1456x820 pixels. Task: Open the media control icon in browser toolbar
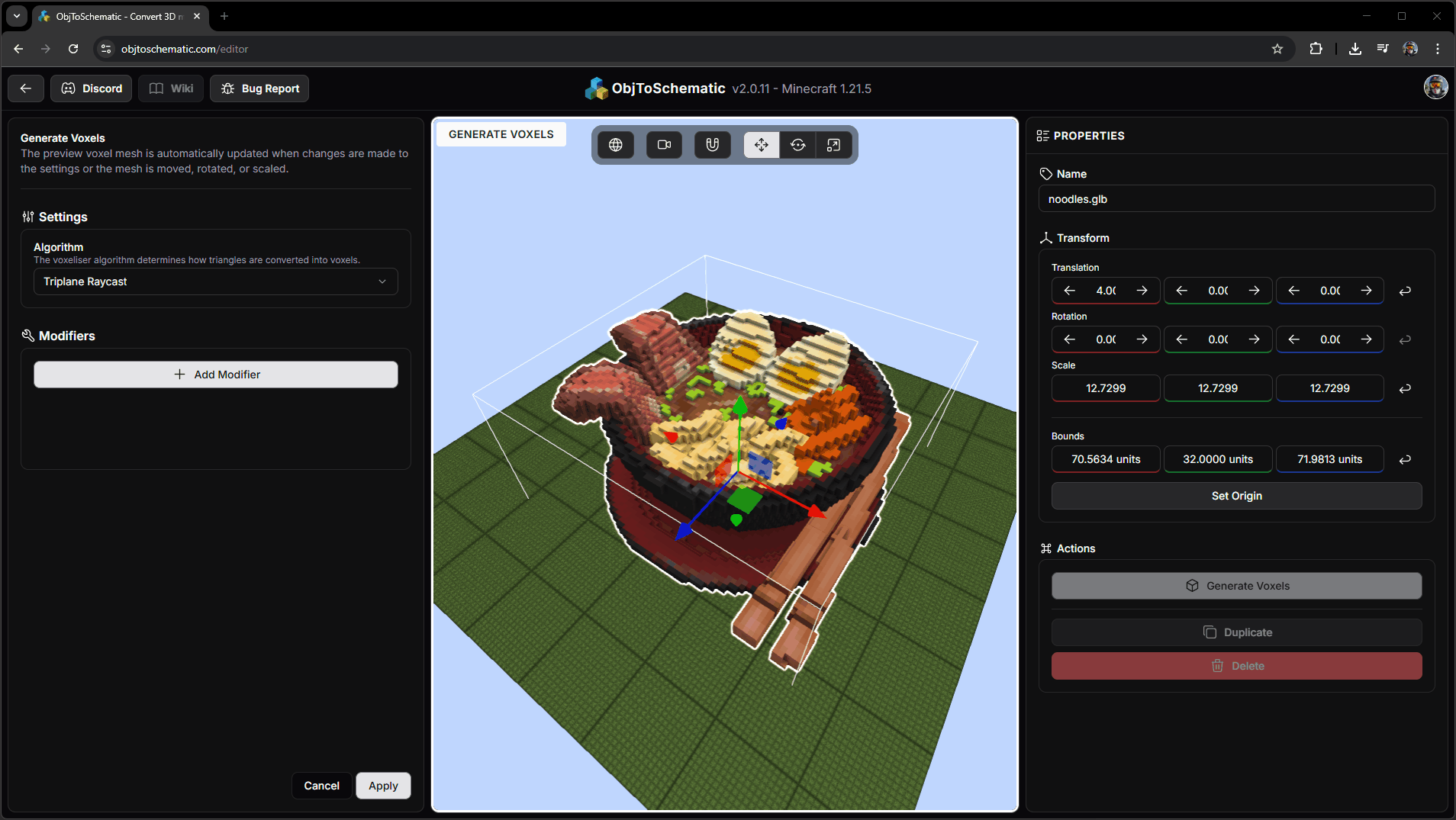[1383, 49]
